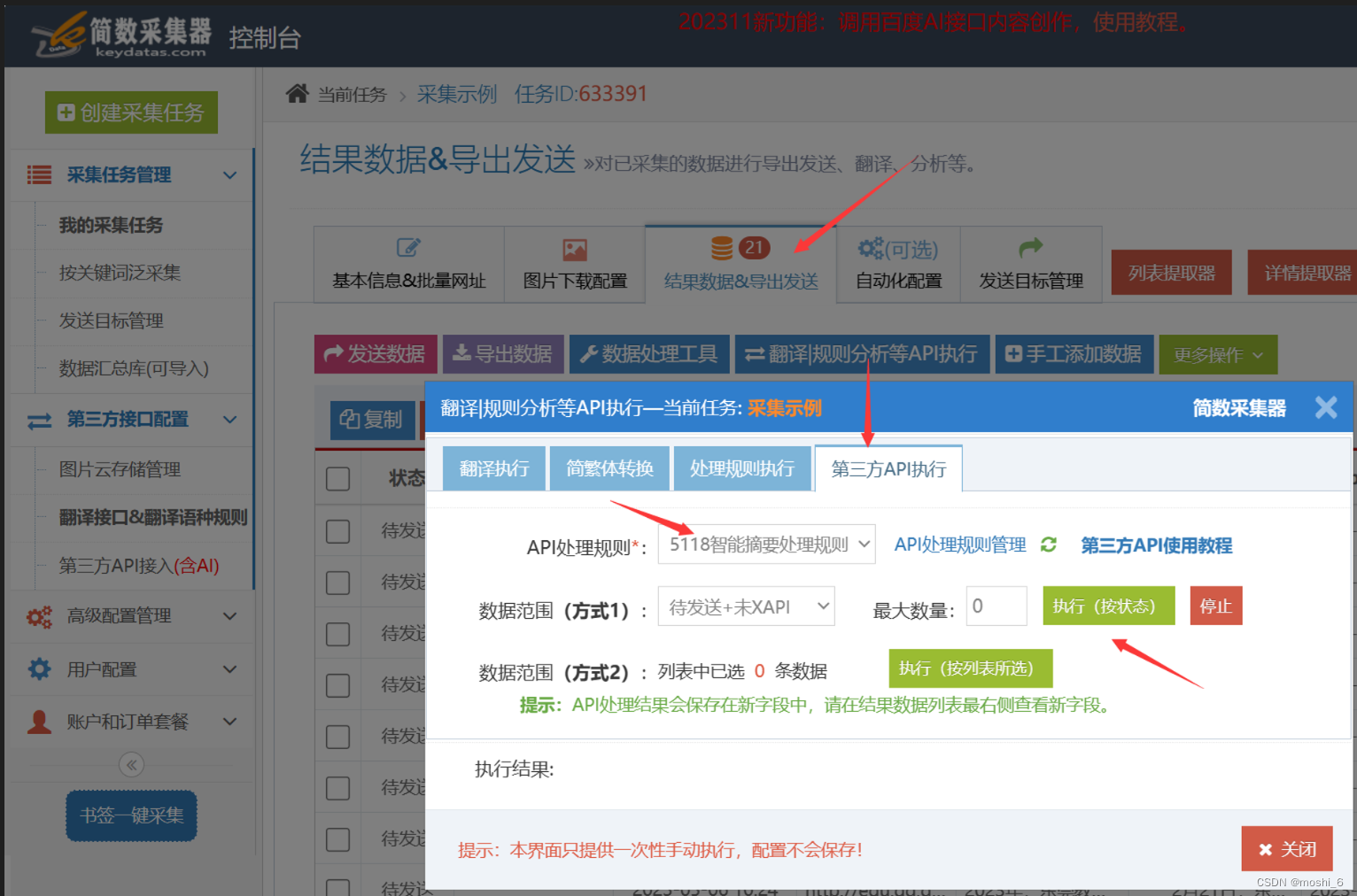
Task: Open the API处理规则管理 link
Action: click(960, 545)
